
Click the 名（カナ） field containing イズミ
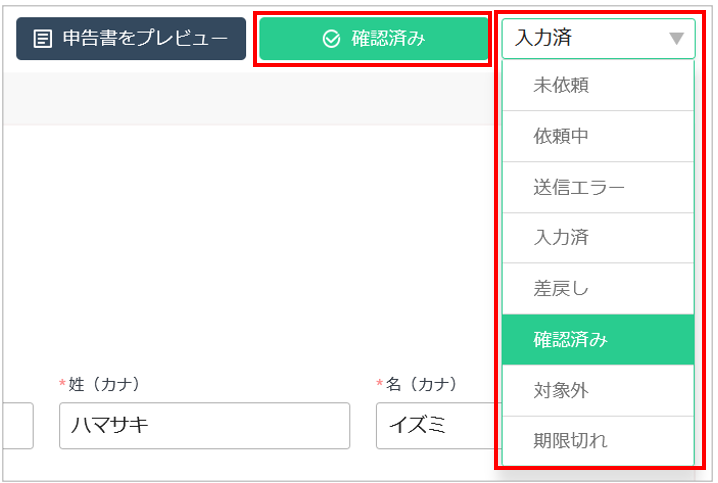439,426
